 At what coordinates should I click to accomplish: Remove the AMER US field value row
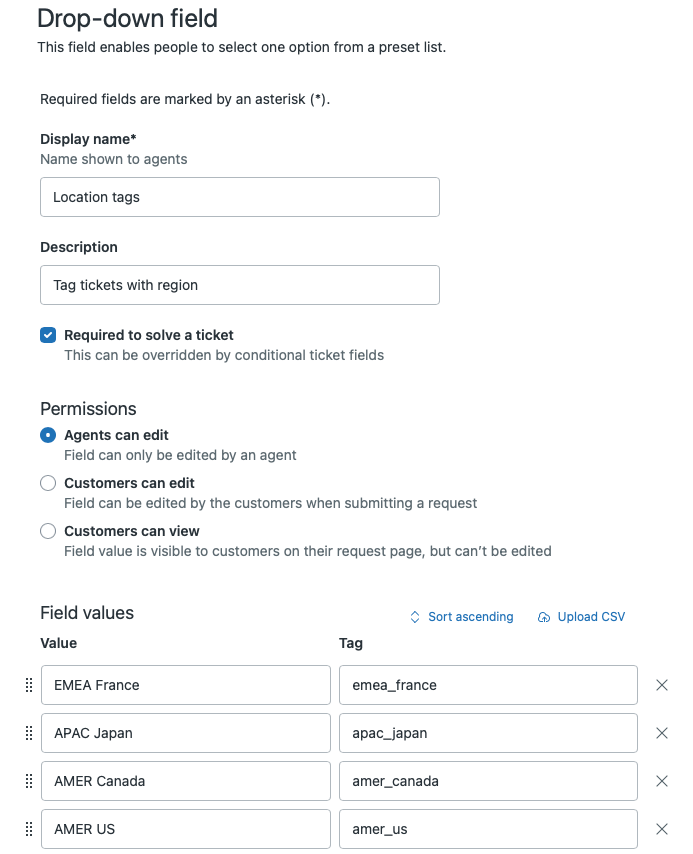[x=661, y=829]
